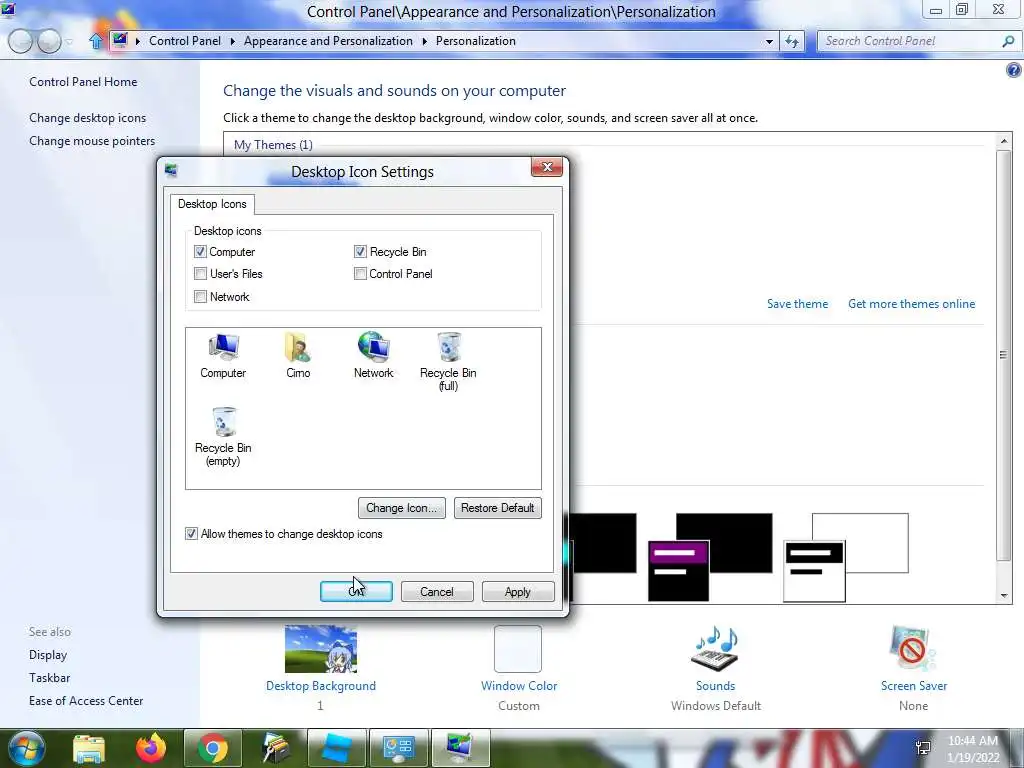Click the Help question mark icon
Image resolution: width=1024 pixels, height=768 pixels.
click(x=1014, y=71)
